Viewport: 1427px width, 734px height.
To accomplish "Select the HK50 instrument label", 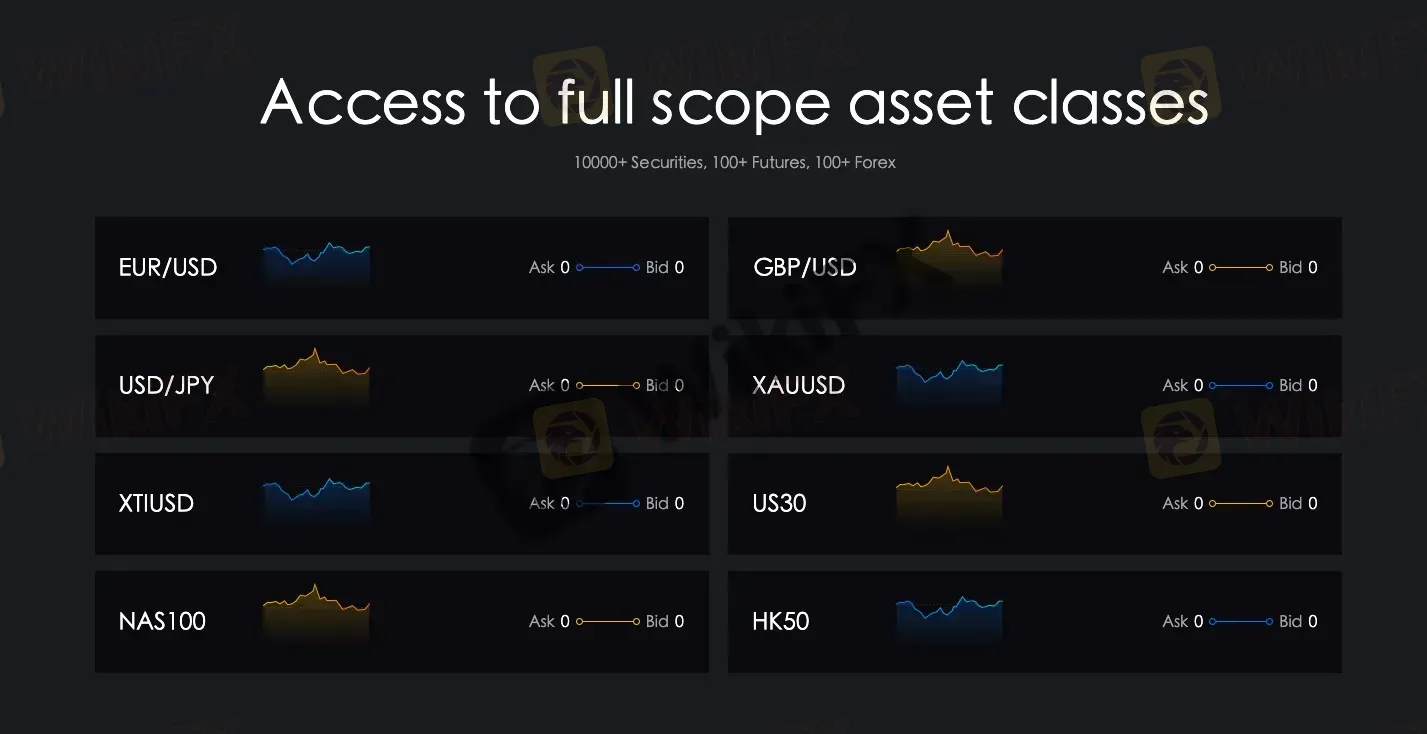I will (x=781, y=622).
